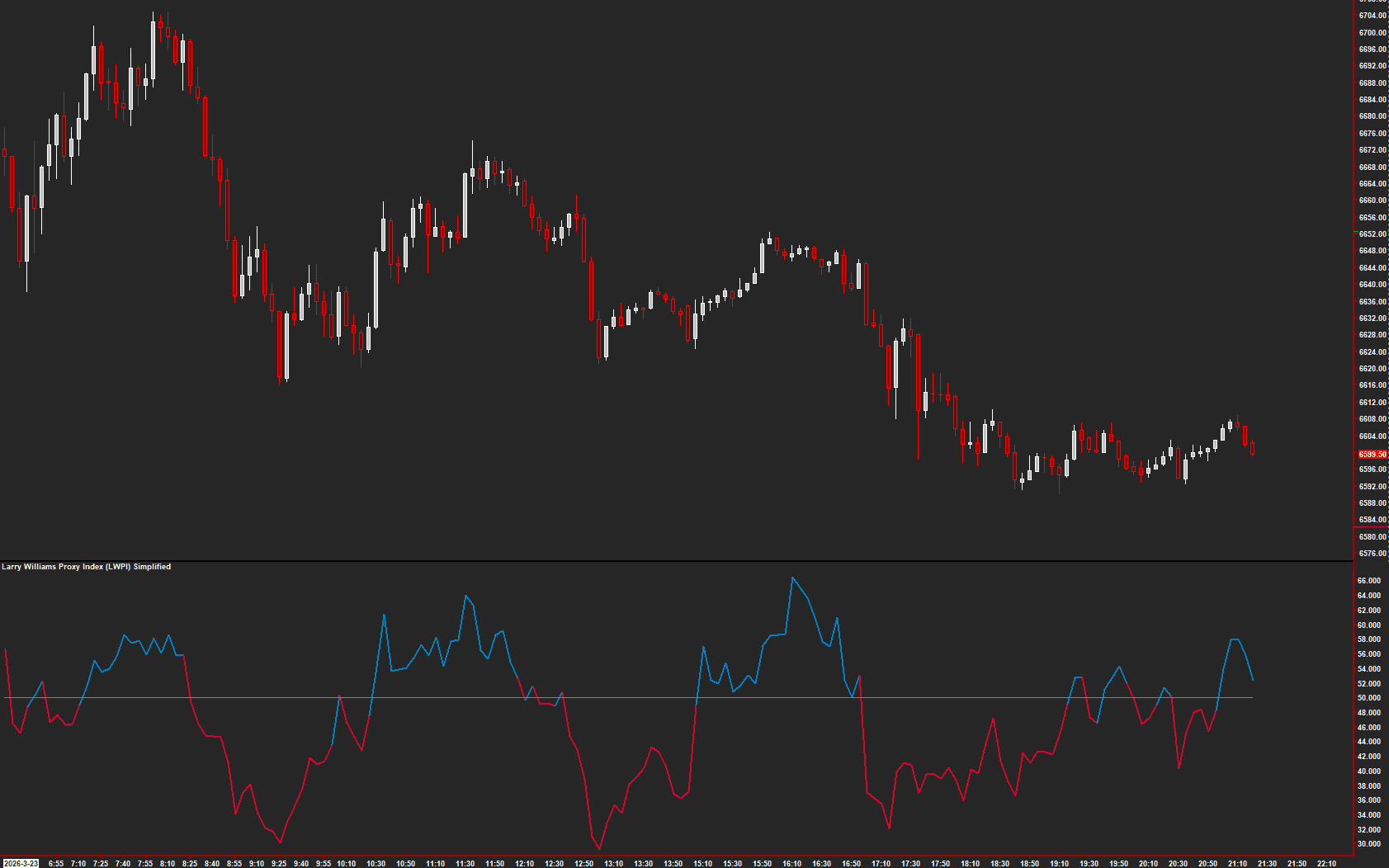Click the 50.000 indicator midline label
The height and width of the screenshot is (868, 1389).
click(x=1370, y=697)
